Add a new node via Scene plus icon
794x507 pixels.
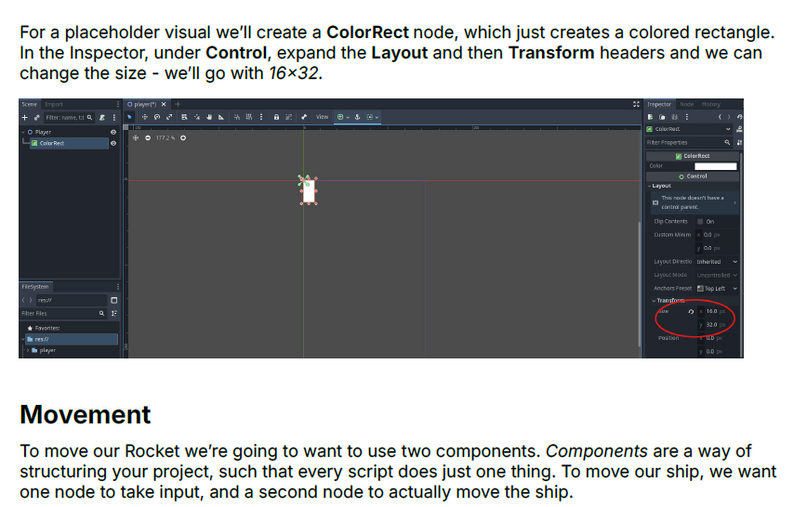pos(24,118)
